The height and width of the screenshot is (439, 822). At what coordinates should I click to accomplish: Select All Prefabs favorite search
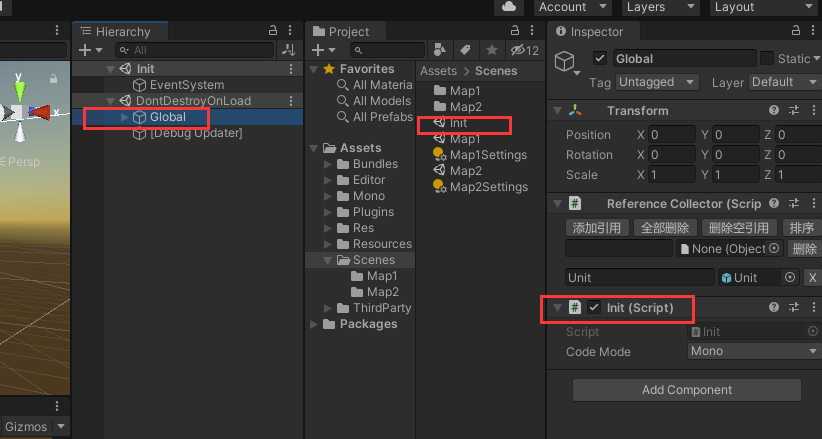click(375, 117)
